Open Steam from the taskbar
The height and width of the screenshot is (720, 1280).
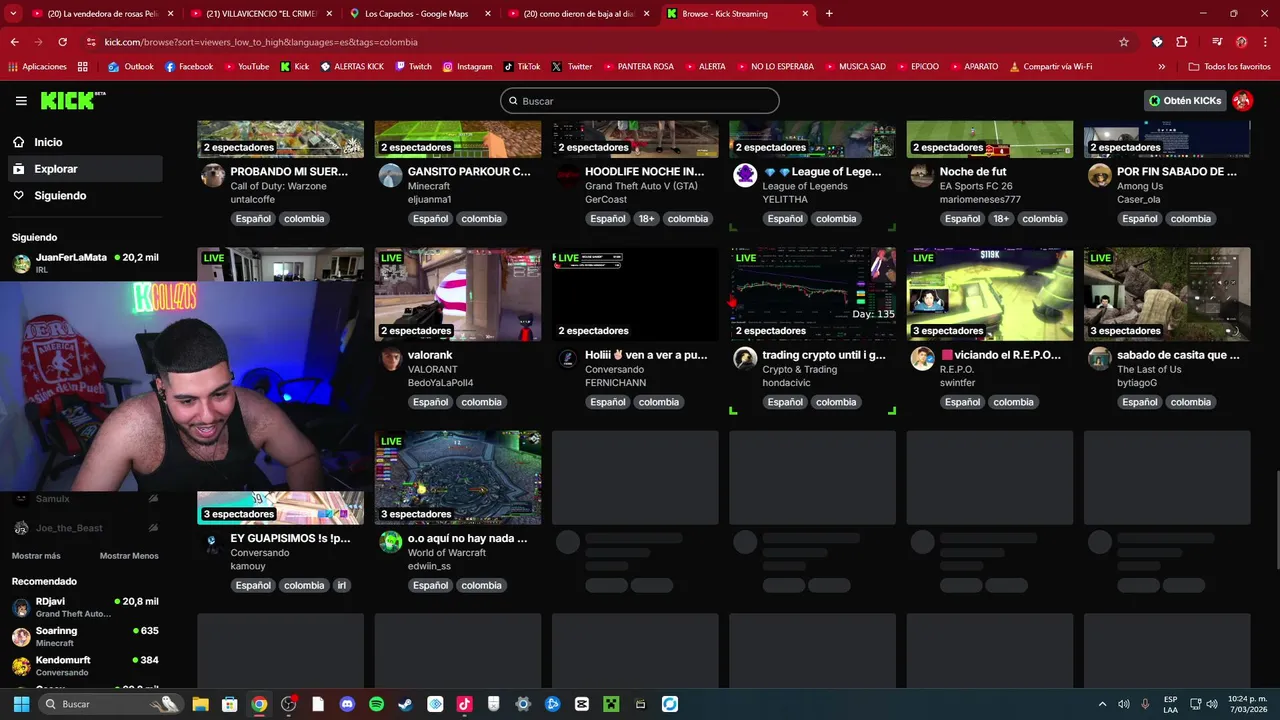[405, 704]
